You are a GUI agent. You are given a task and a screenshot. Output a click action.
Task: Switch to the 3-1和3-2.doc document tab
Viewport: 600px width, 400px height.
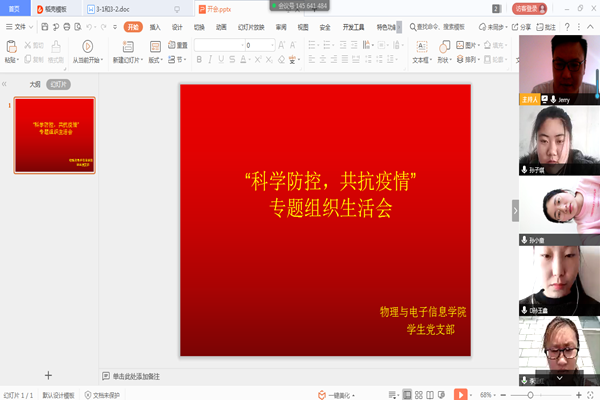click(x=112, y=9)
